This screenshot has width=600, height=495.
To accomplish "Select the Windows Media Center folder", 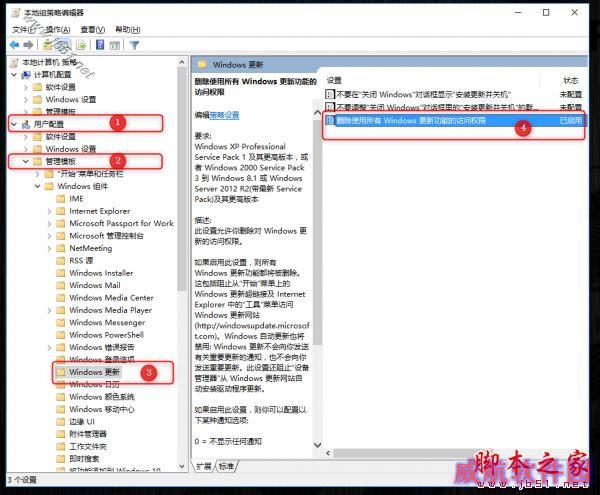I will click(111, 298).
